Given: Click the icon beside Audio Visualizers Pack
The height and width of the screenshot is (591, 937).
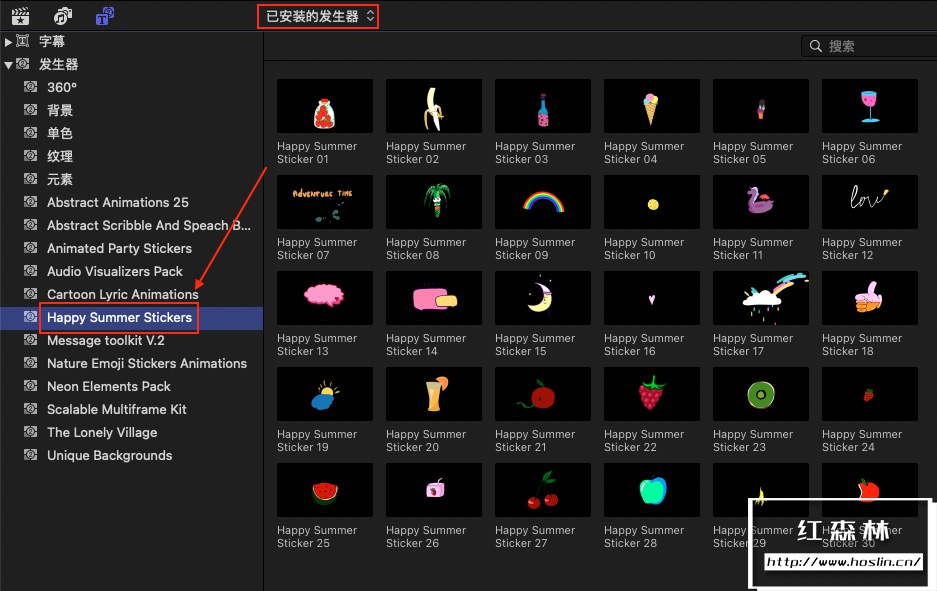Looking at the screenshot, I should coord(30,271).
